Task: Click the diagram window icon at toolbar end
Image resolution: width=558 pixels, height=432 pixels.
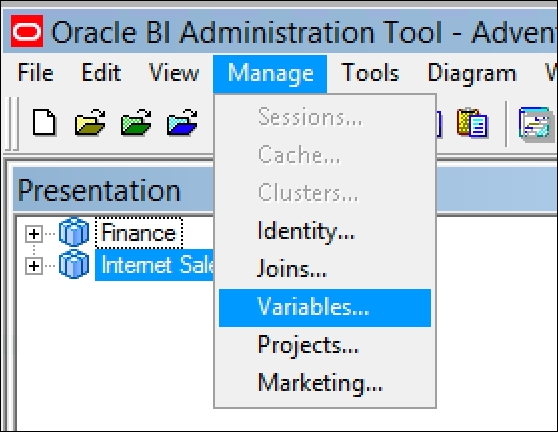Action: [537, 123]
